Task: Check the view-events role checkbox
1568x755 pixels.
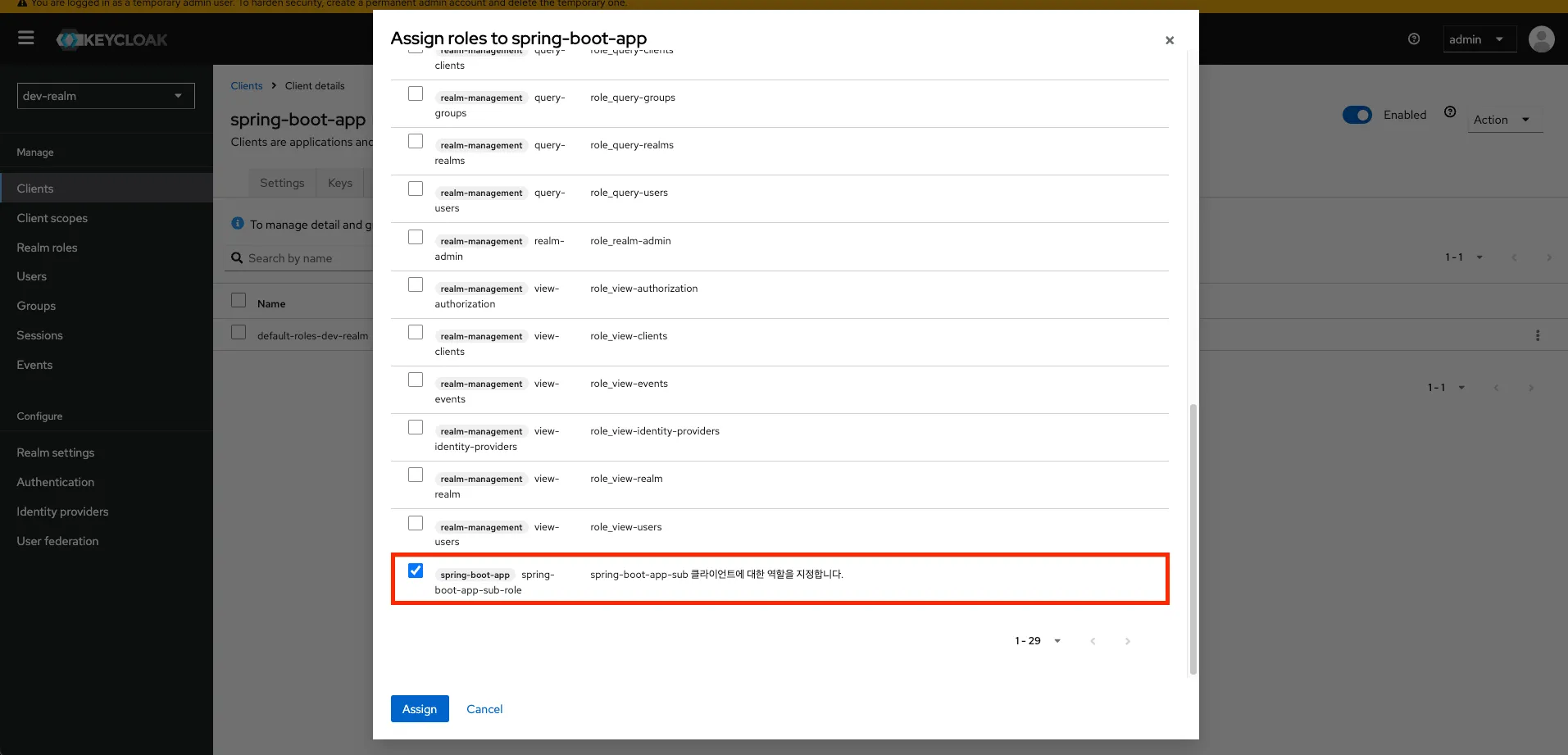Action: coord(416,380)
